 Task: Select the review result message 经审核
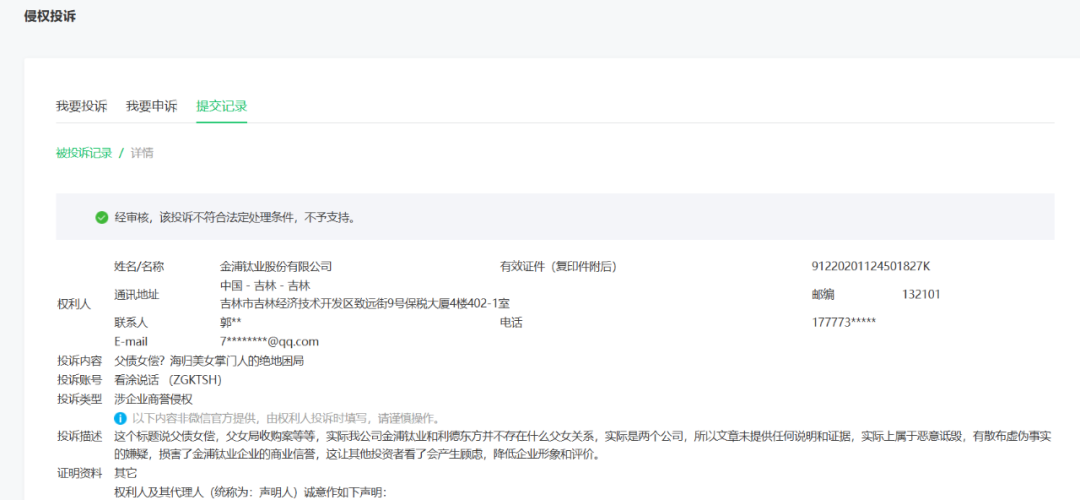click(x=235, y=218)
